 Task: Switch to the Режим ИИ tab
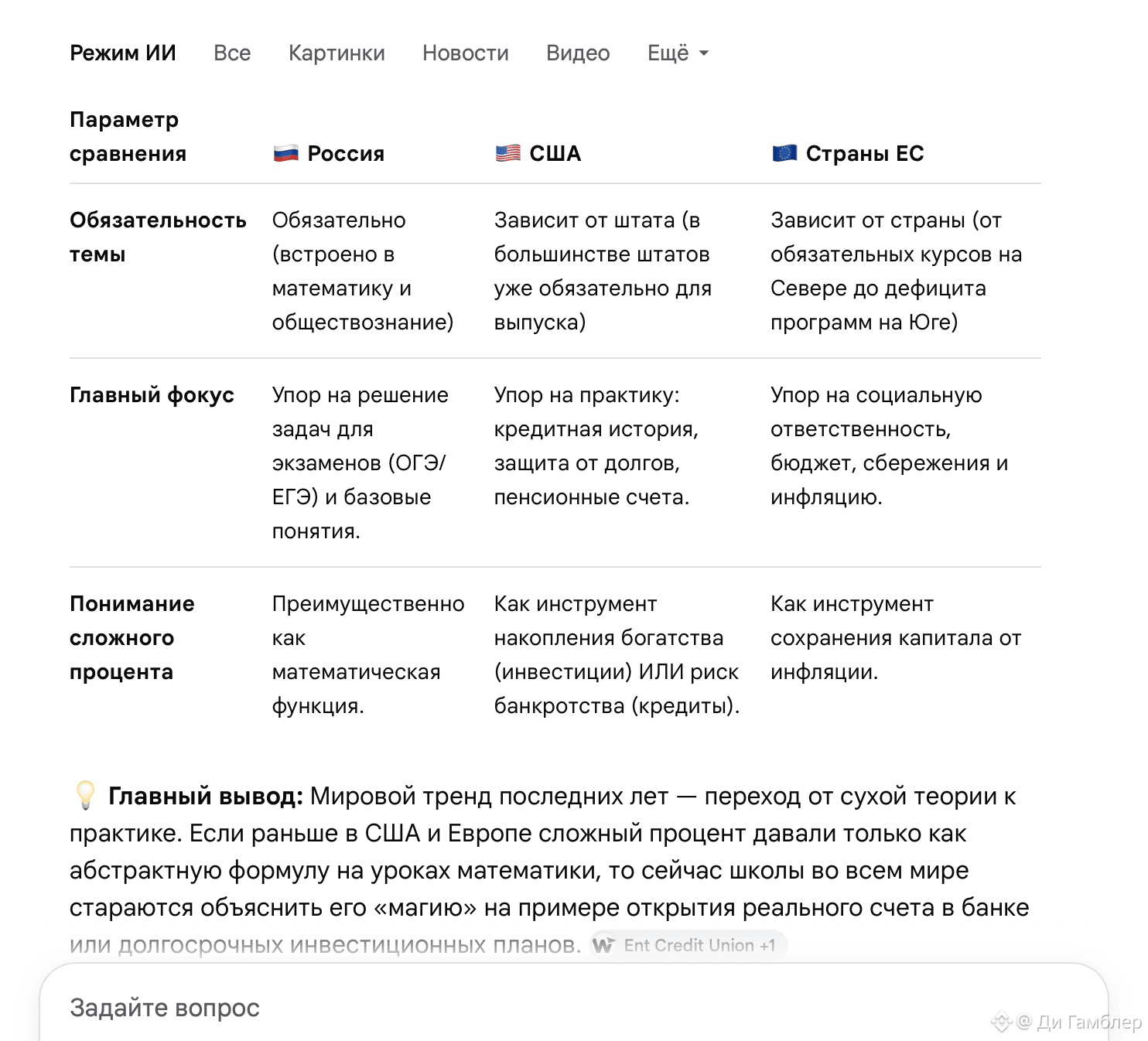point(123,53)
